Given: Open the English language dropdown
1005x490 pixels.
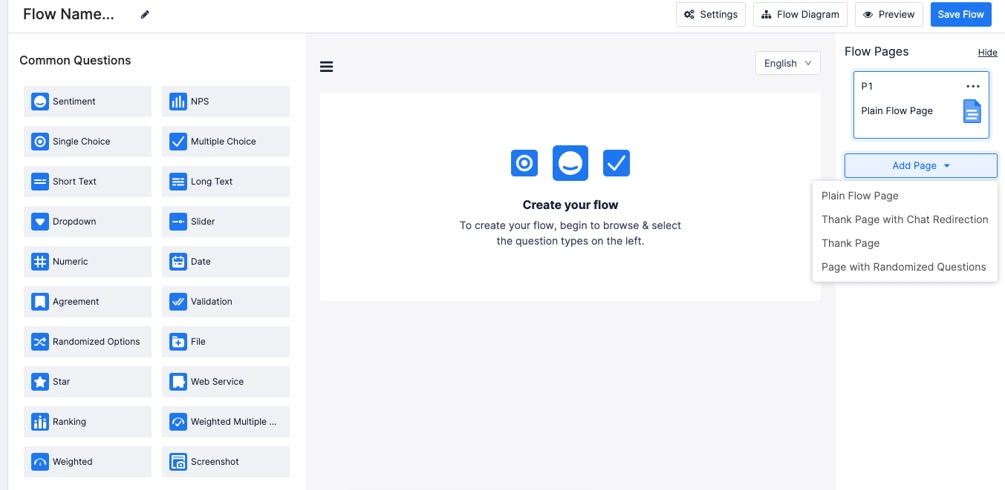Looking at the screenshot, I should tap(788, 63).
